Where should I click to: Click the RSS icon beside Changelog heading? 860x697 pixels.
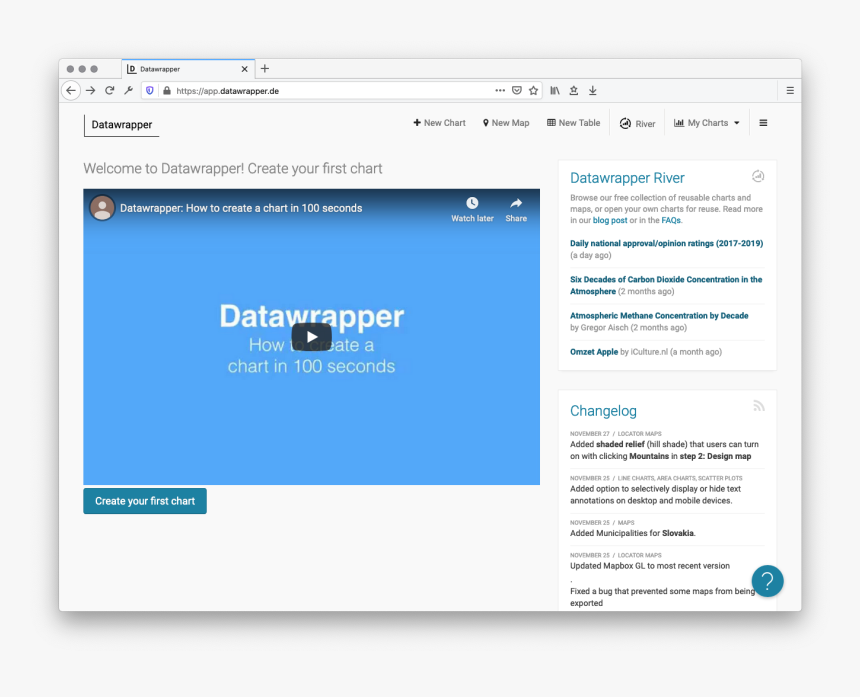click(759, 405)
